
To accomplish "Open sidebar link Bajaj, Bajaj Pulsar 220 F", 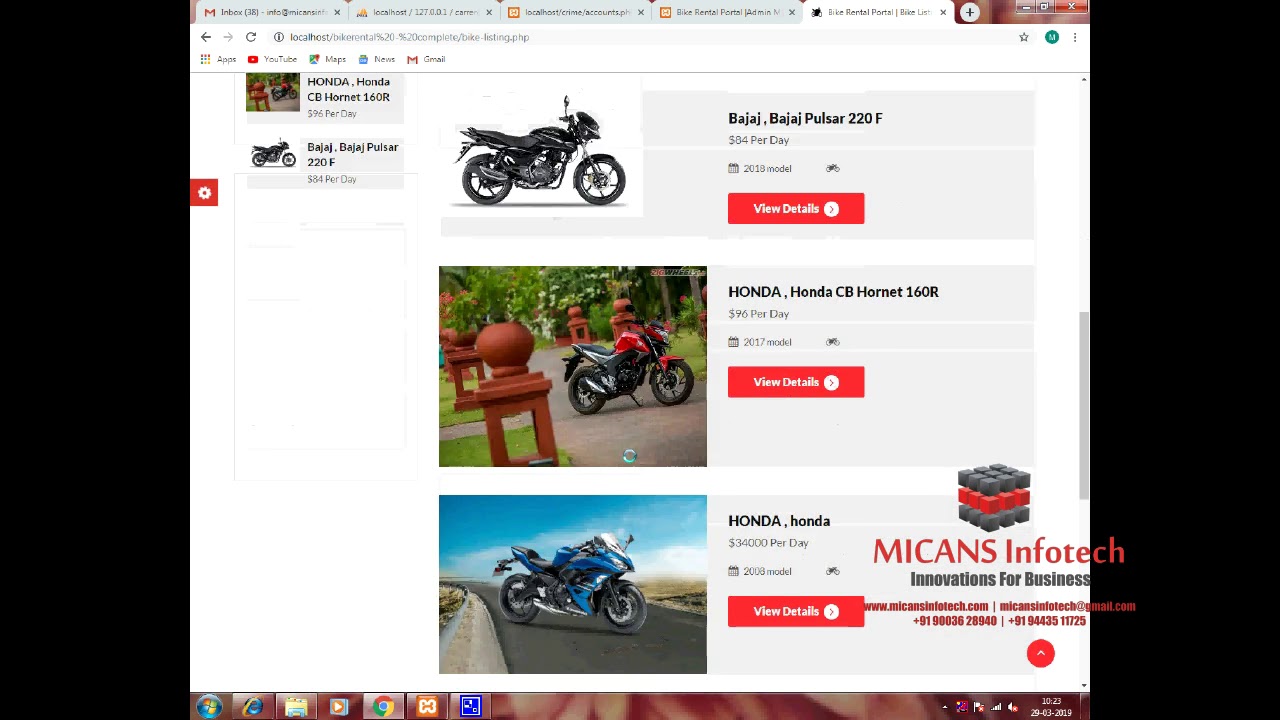I will (353, 154).
